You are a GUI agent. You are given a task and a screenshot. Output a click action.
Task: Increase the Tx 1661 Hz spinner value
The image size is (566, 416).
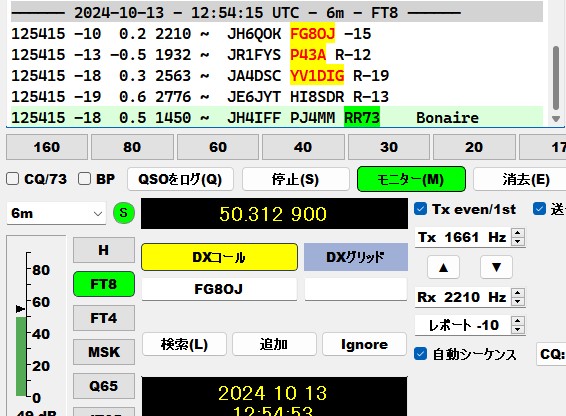tap(518, 233)
